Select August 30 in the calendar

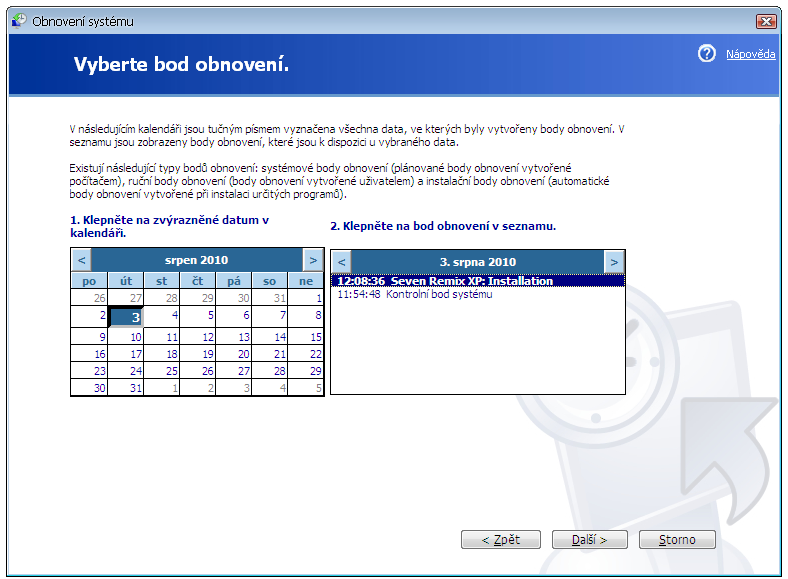coord(89,388)
